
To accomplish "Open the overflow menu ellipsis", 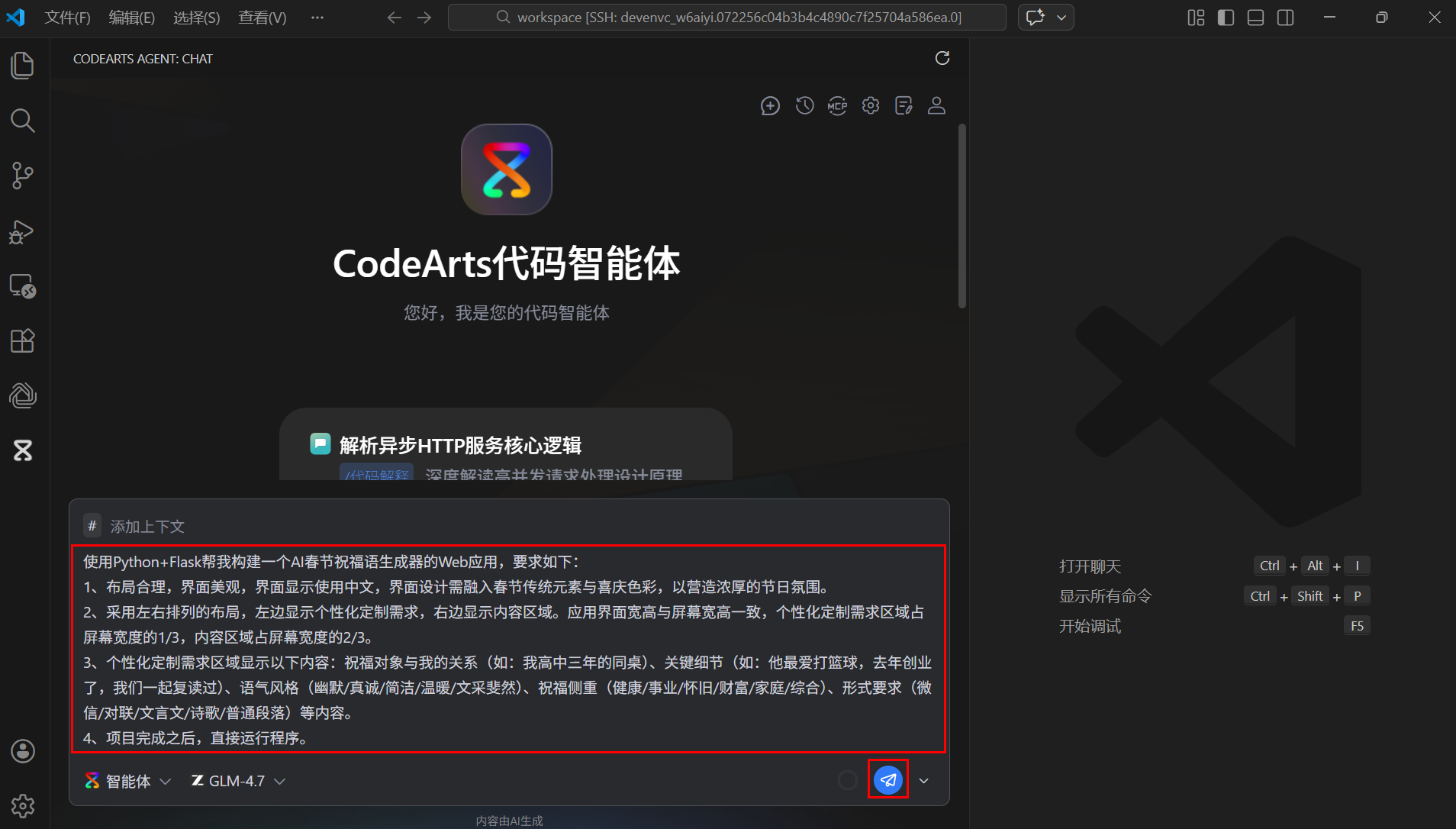I will click(x=317, y=18).
